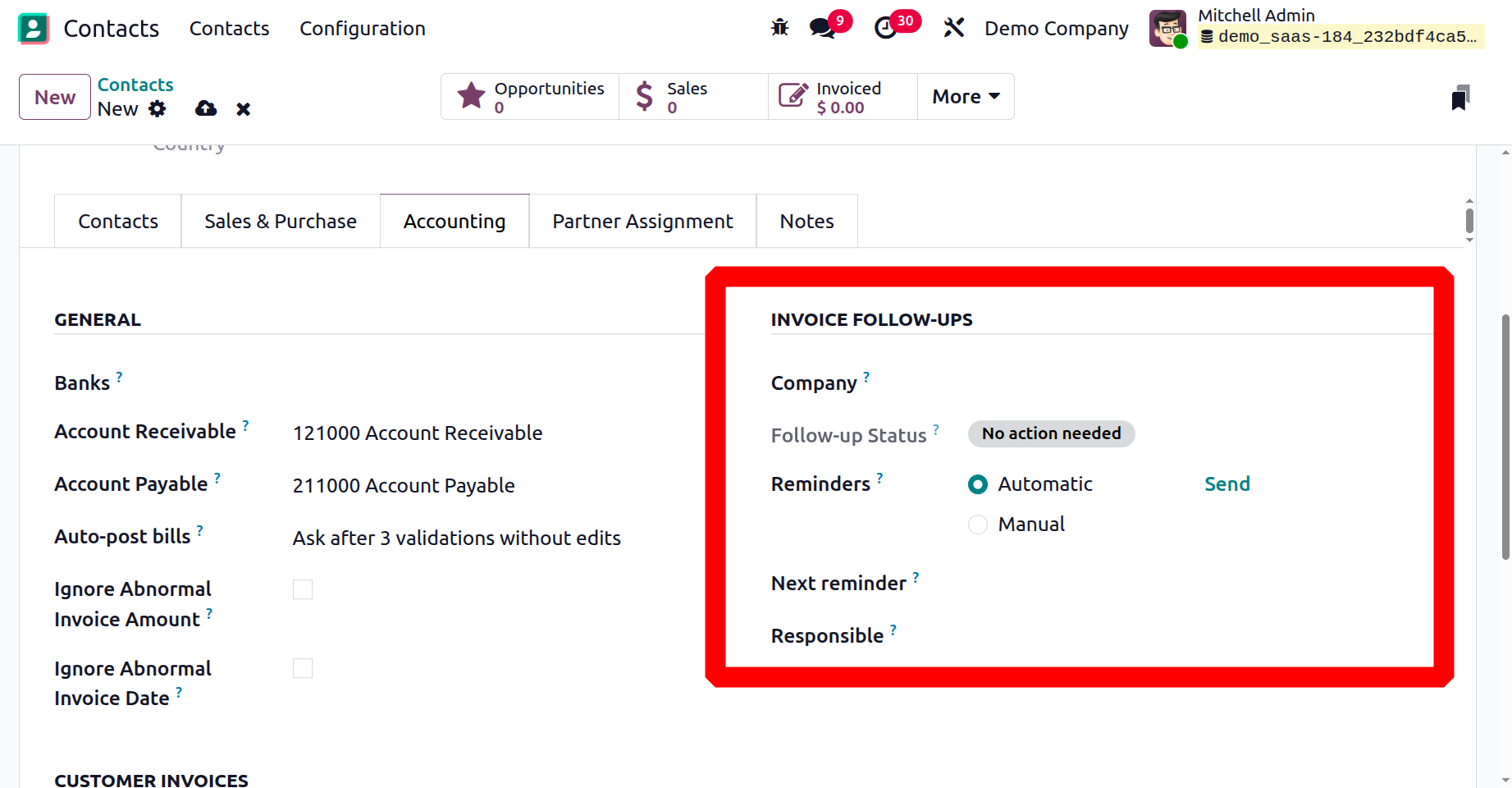Screen dimensions: 1512x788
Task: Select the Manual reminders radio button
Action: [x=978, y=525]
